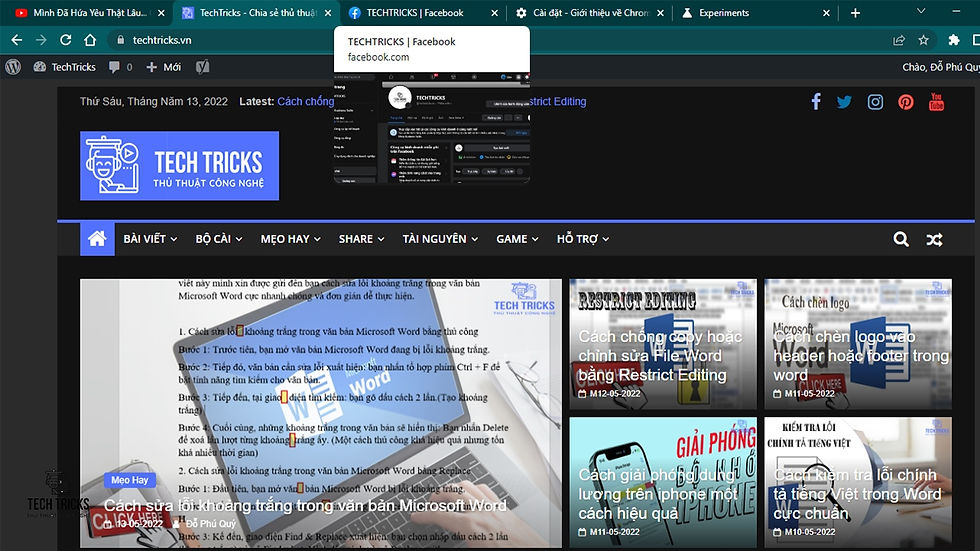Viewport: 980px width, 551px height.
Task: Expand the MẸO HAY menu
Action: pyautogui.click(x=291, y=239)
